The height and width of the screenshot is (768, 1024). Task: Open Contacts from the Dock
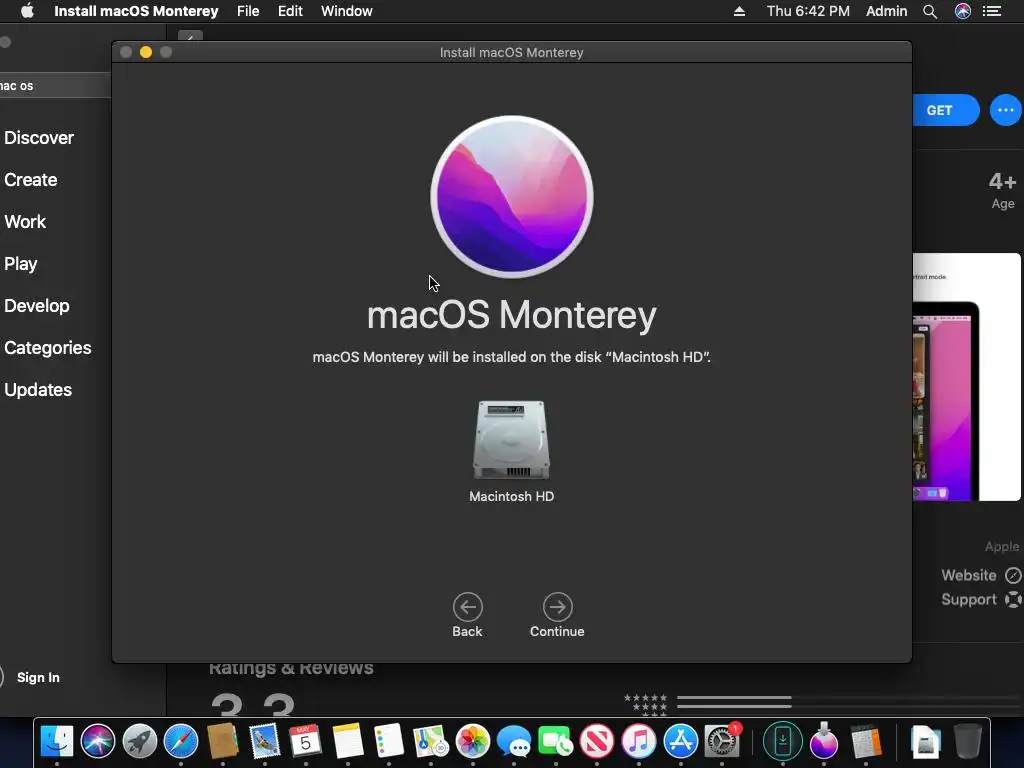tap(222, 741)
